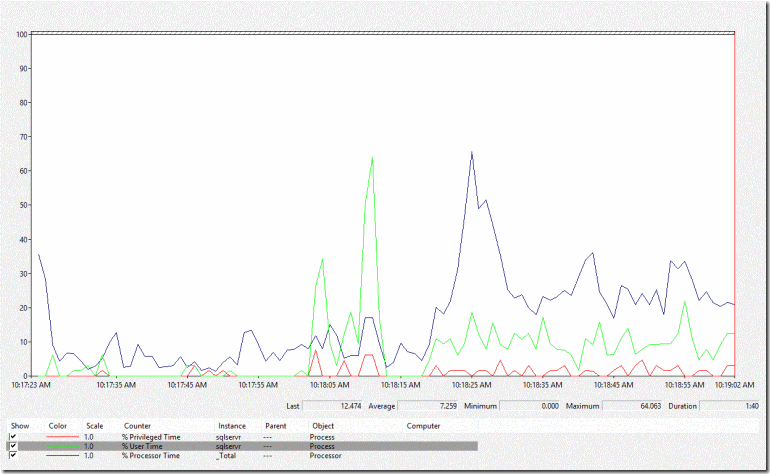Click the 'Minimum' statistic label

[x=480, y=406]
